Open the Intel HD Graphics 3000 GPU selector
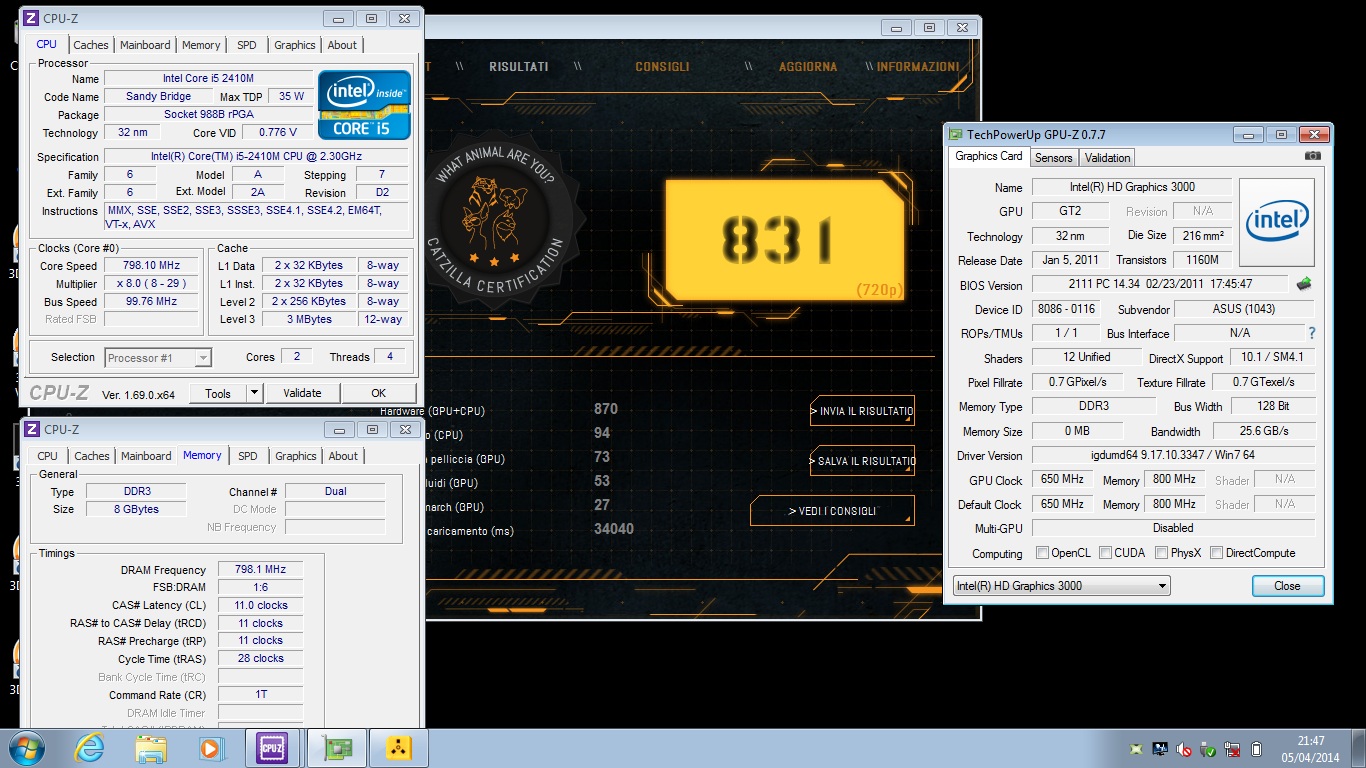The image size is (1366, 768). point(1060,586)
